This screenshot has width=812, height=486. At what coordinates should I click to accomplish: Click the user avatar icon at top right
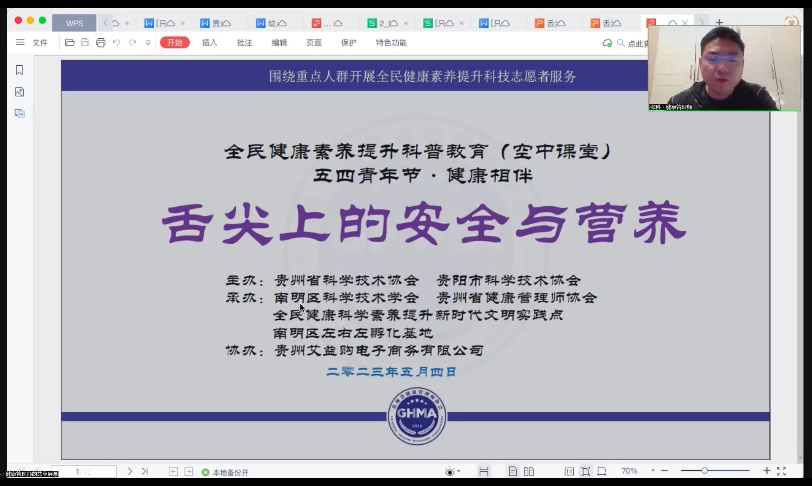point(791,21)
